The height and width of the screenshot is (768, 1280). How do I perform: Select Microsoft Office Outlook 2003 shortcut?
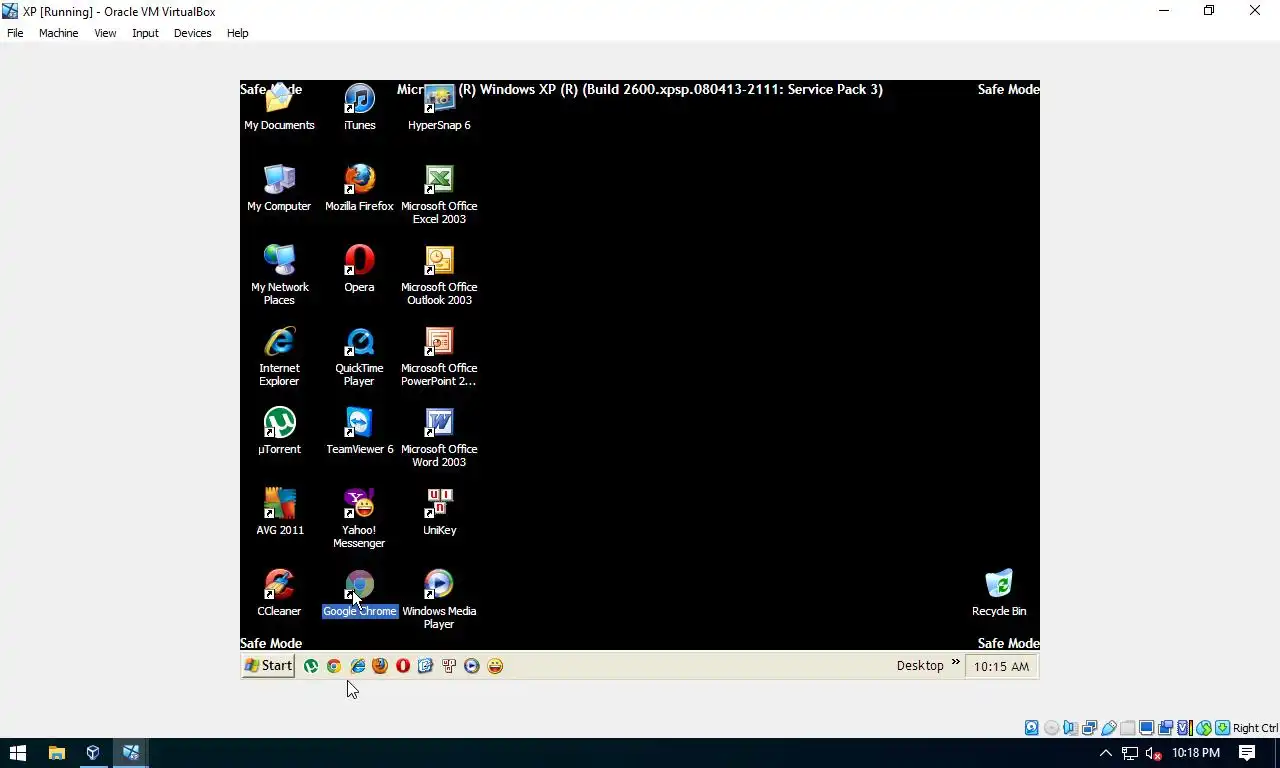[439, 275]
